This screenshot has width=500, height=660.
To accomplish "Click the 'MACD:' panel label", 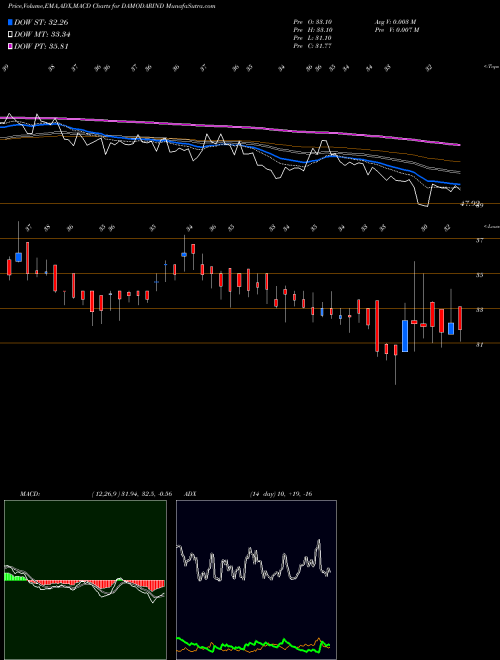I will point(30,494).
